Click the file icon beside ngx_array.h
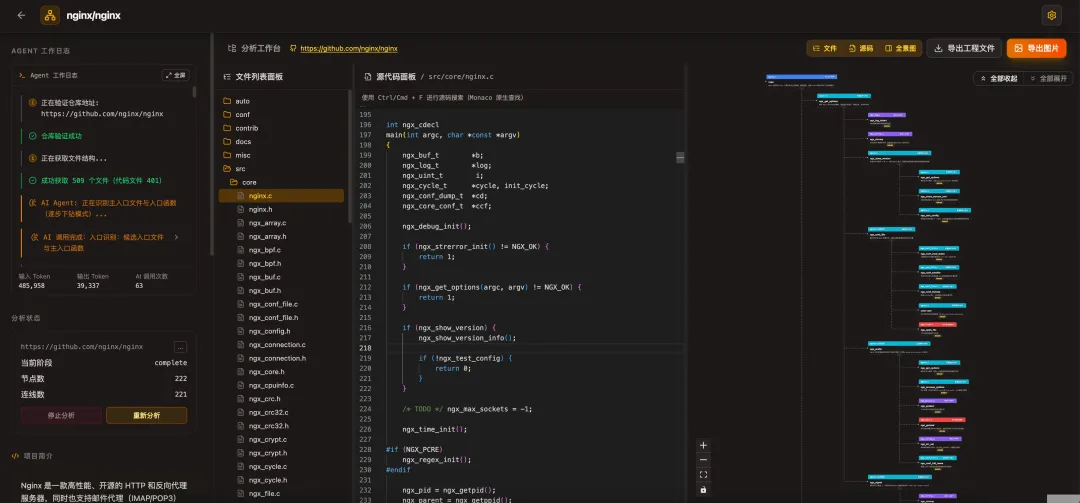The height and width of the screenshot is (503, 1080). (x=240, y=236)
